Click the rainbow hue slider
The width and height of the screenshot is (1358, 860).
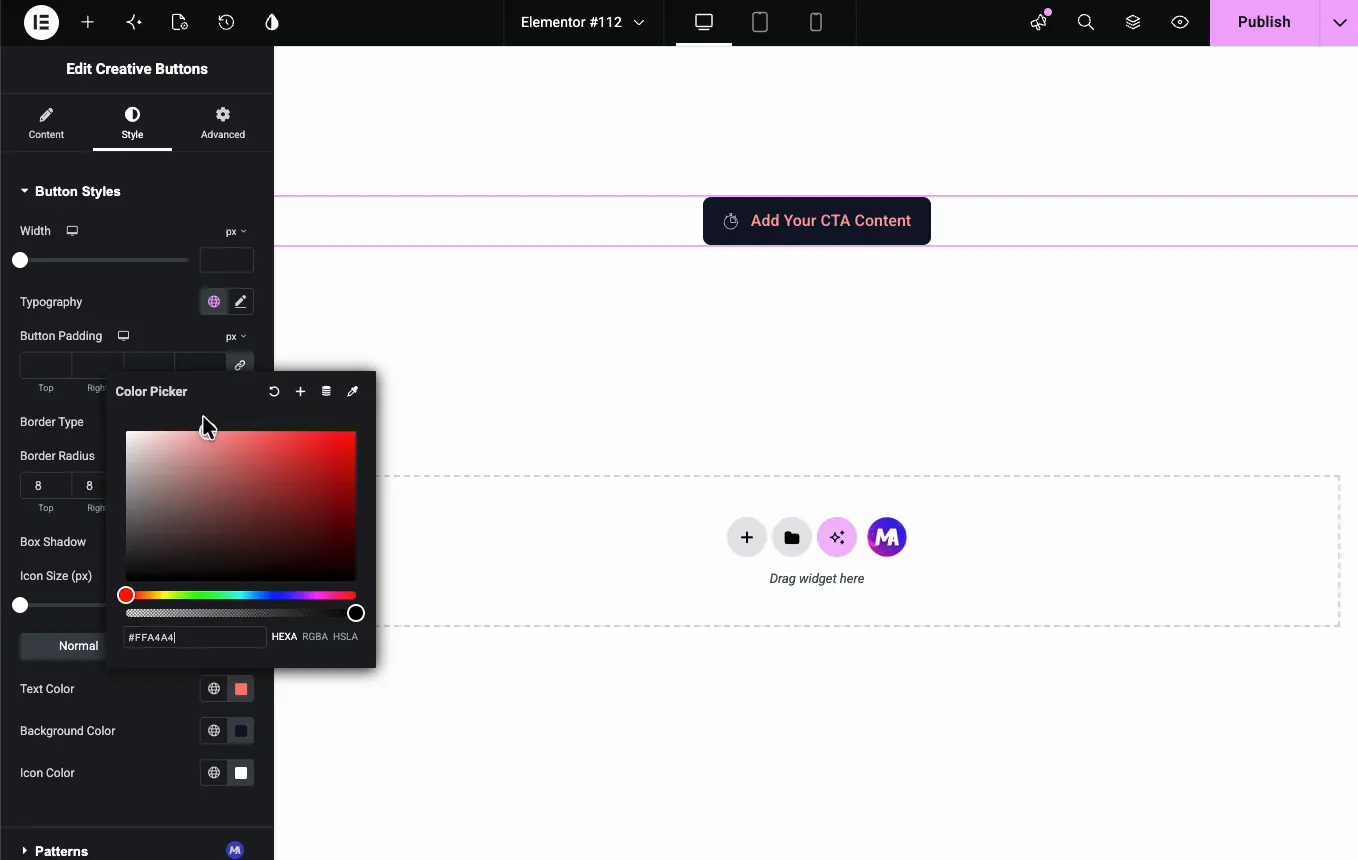[241, 595]
